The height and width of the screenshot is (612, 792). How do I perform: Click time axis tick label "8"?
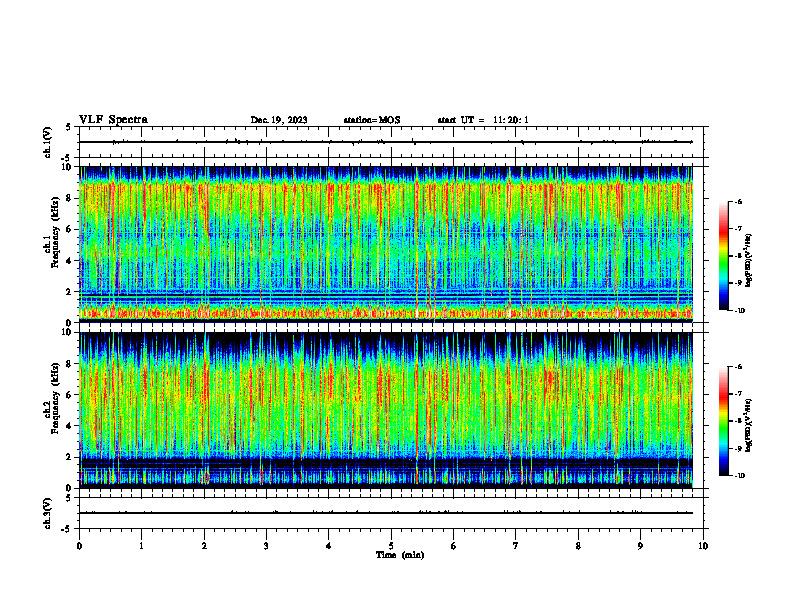tap(578, 546)
